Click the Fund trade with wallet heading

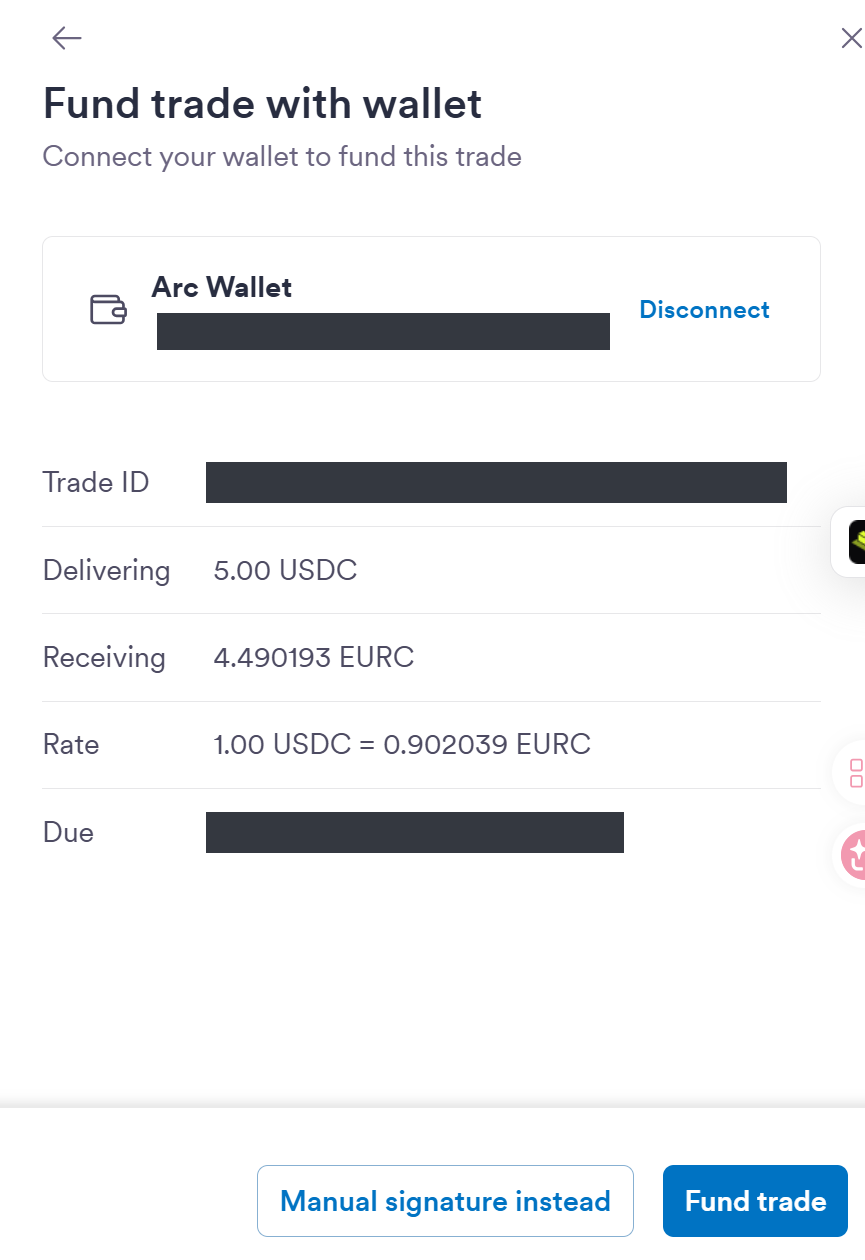point(262,104)
